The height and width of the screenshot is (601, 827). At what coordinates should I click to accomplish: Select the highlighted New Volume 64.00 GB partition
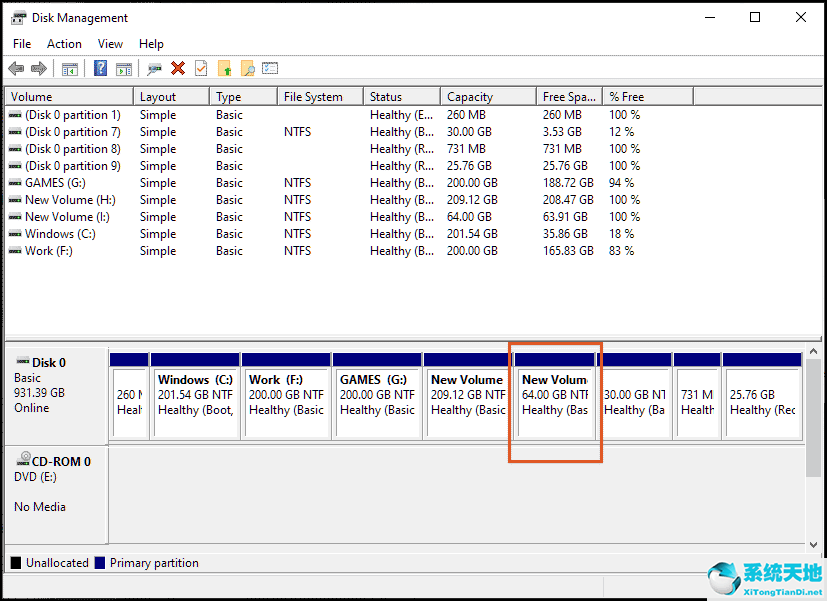(555, 400)
